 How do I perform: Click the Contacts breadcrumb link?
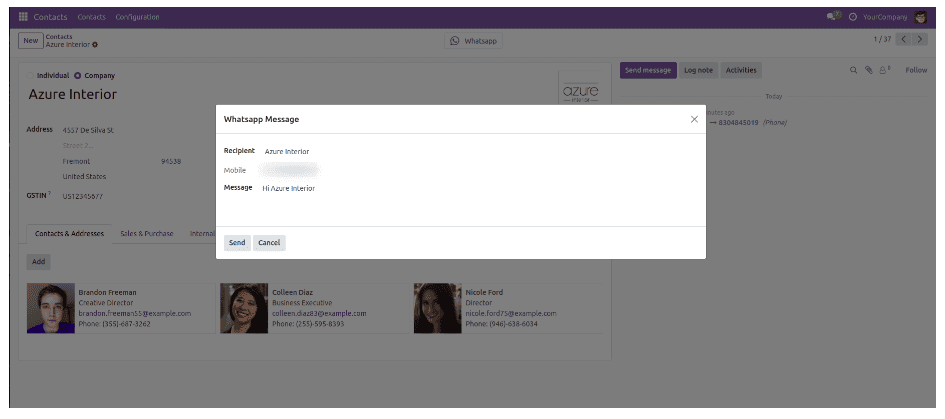click(x=59, y=37)
